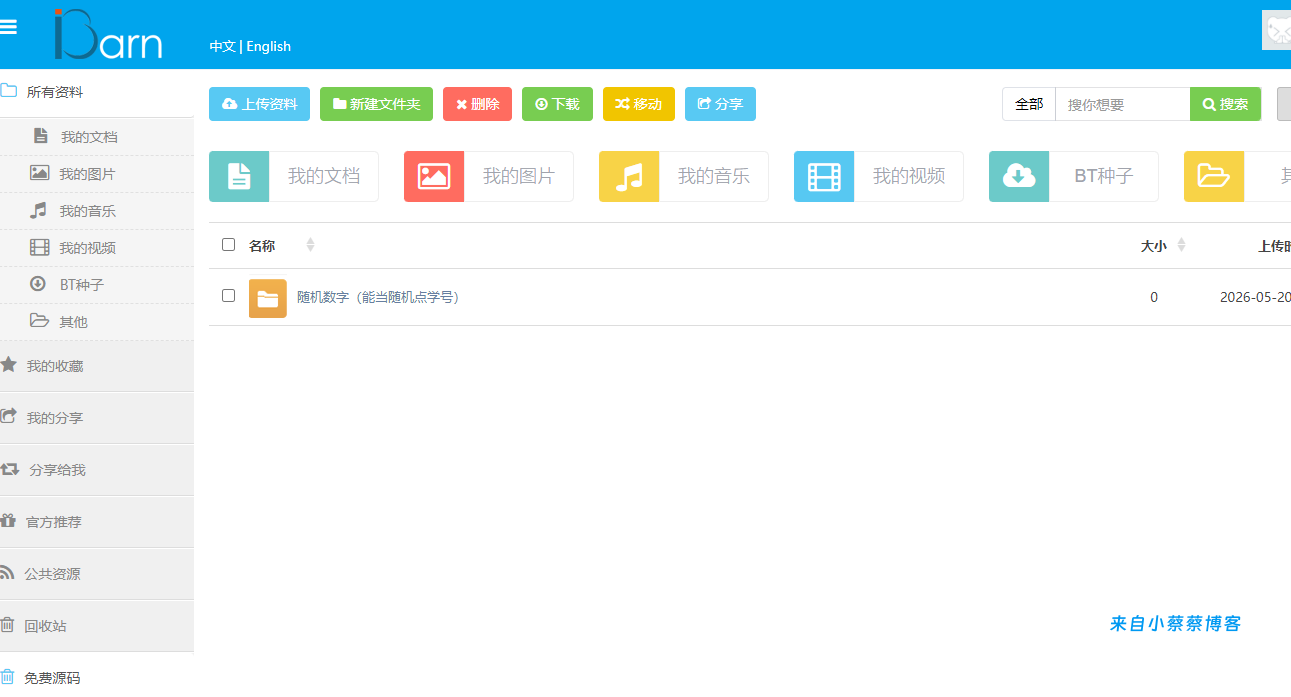This screenshot has width=1291, height=697.
Task: Check the box for the 随机数字 folder row
Action: tap(228, 295)
